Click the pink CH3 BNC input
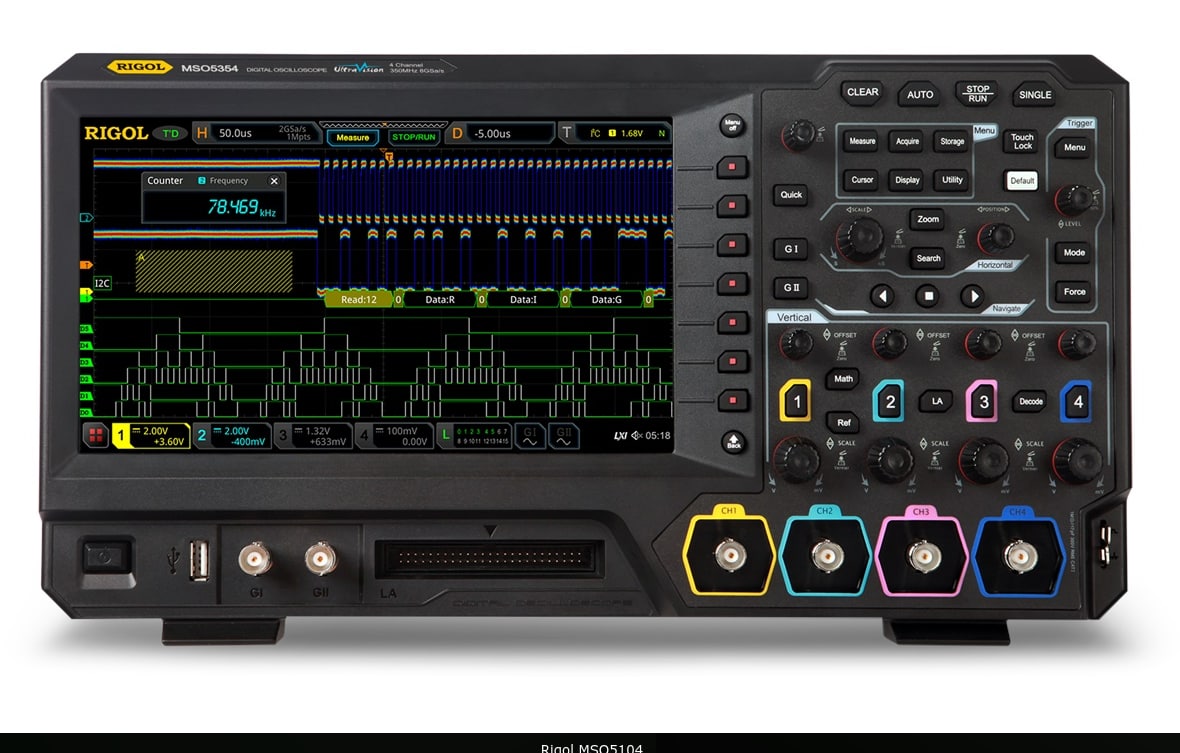Viewport: 1180px width, 753px height. (x=923, y=557)
